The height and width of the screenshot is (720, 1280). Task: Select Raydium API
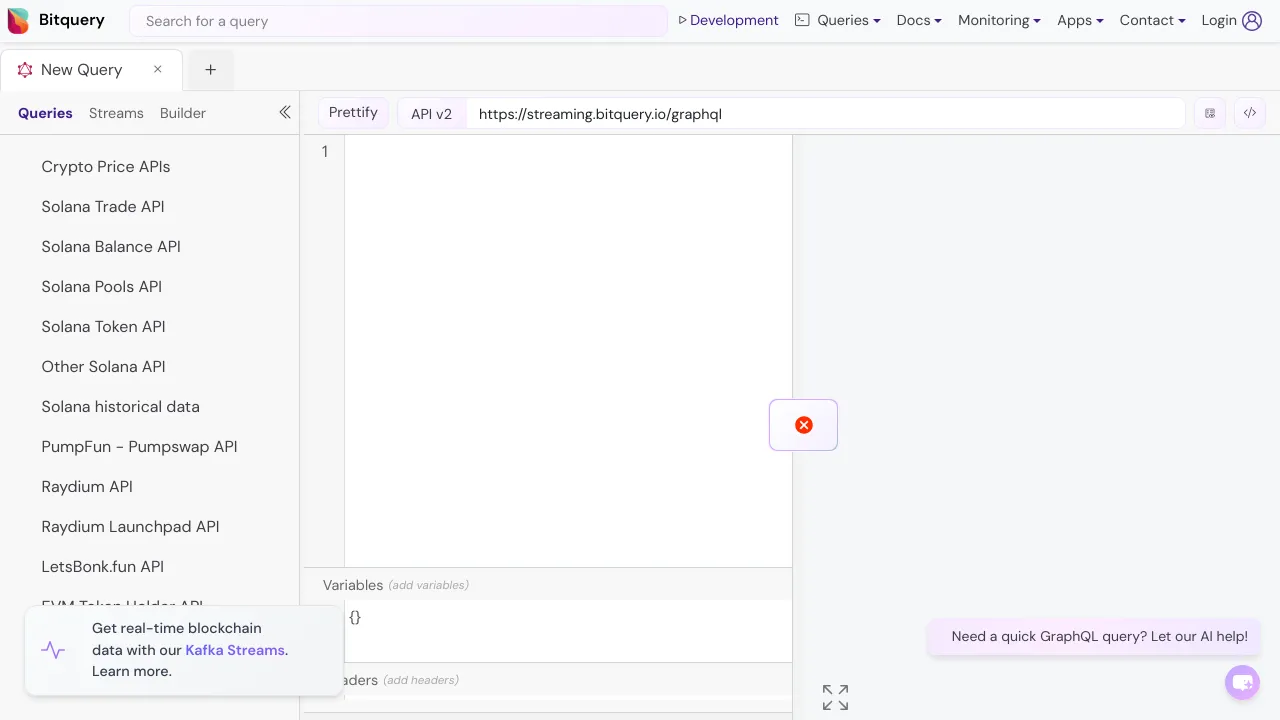pos(87,487)
